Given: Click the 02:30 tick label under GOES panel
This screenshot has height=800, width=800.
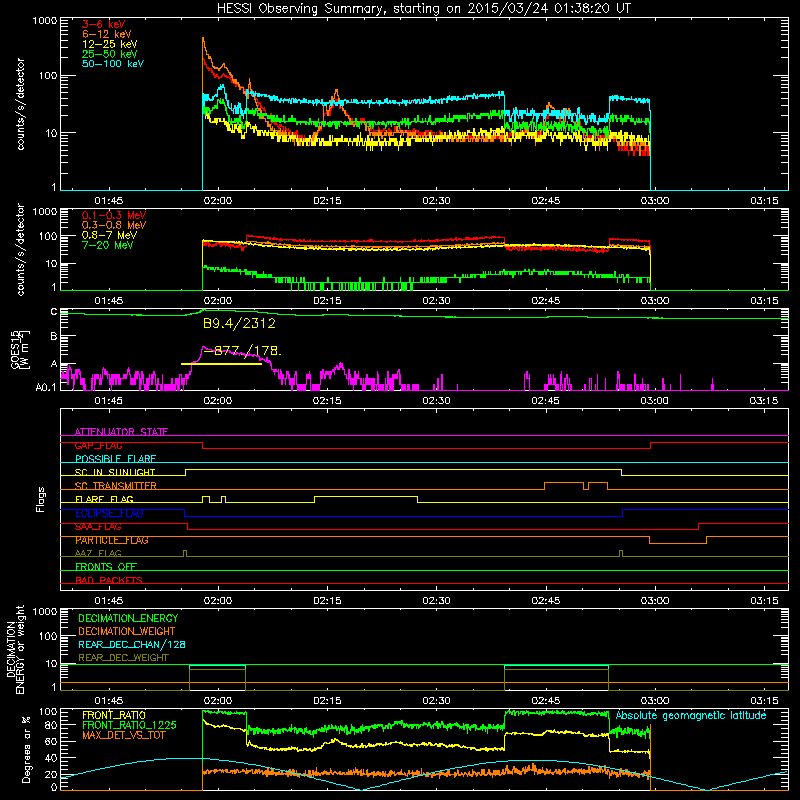Looking at the screenshot, I should (436, 401).
